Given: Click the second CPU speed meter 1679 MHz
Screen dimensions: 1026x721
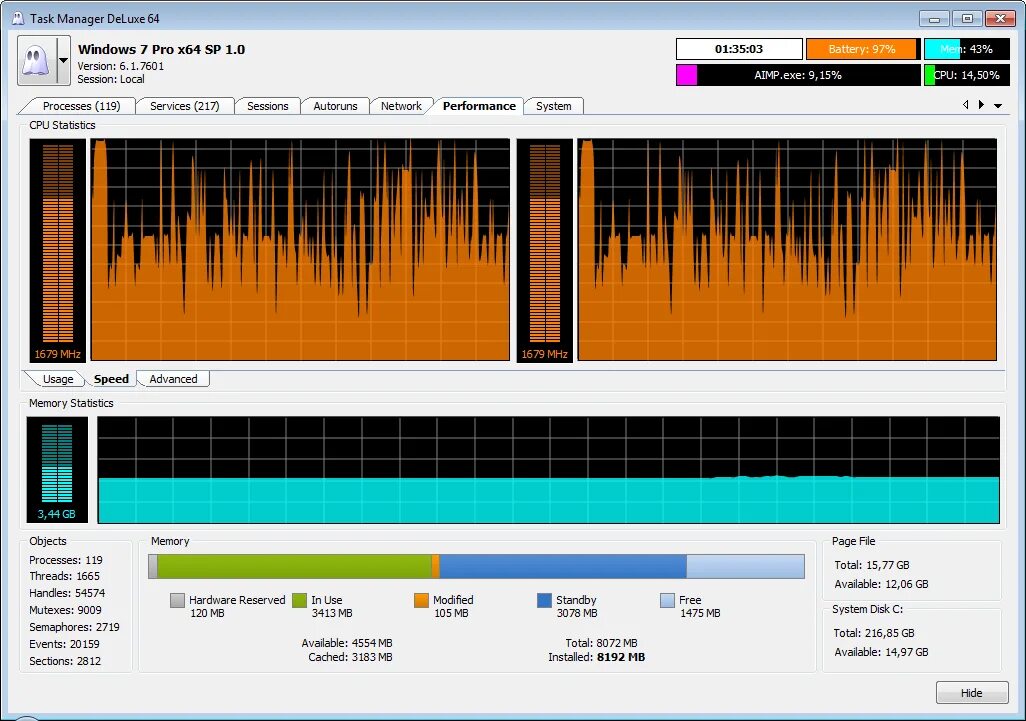Looking at the screenshot, I should [x=544, y=250].
